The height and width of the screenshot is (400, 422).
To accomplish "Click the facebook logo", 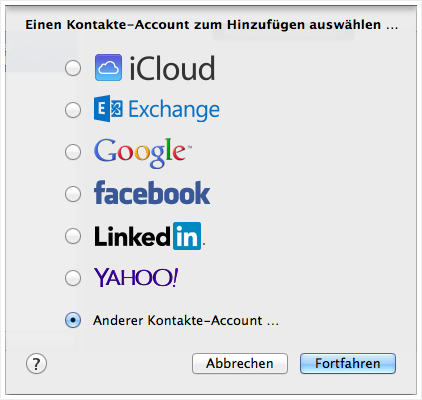I will pyautogui.click(x=152, y=193).
